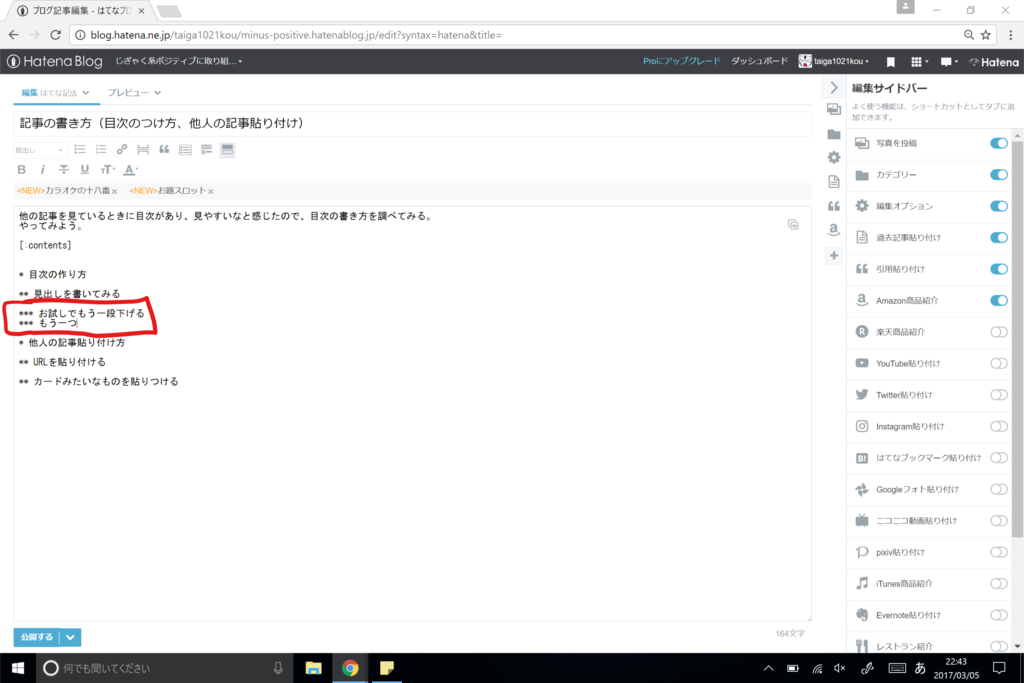Viewport: 1024px width, 683px height.
Task: Enable the 楽天商品紹介 toggle
Action: click(998, 332)
